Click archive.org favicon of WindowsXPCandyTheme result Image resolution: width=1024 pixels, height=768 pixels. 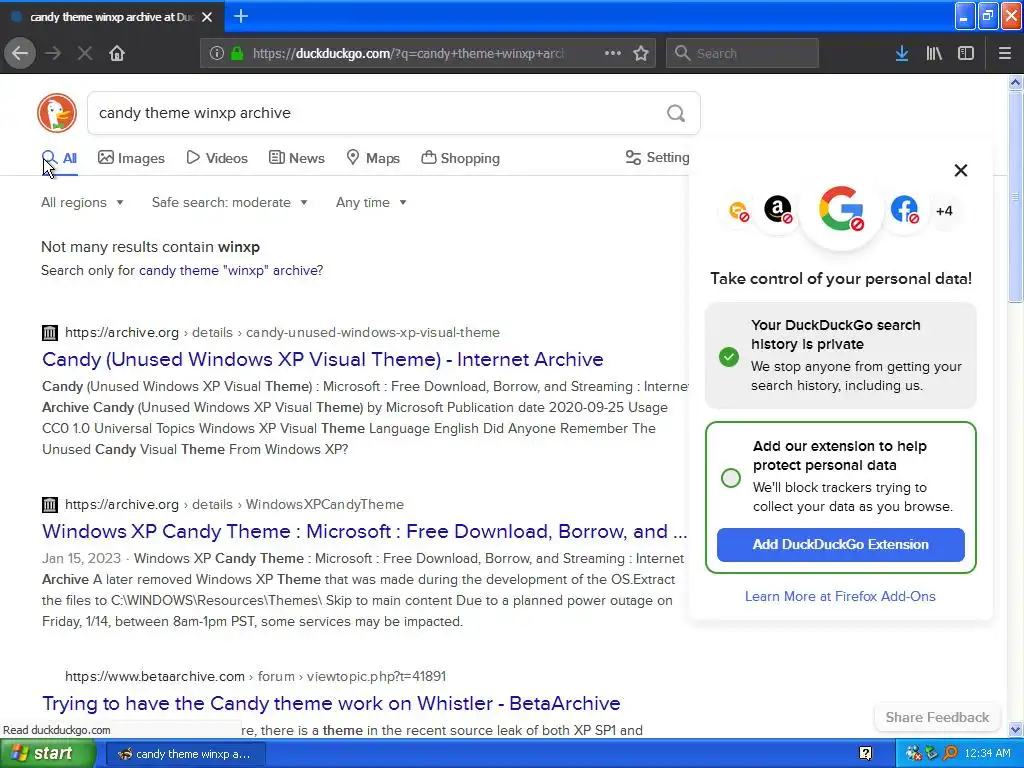[50, 505]
